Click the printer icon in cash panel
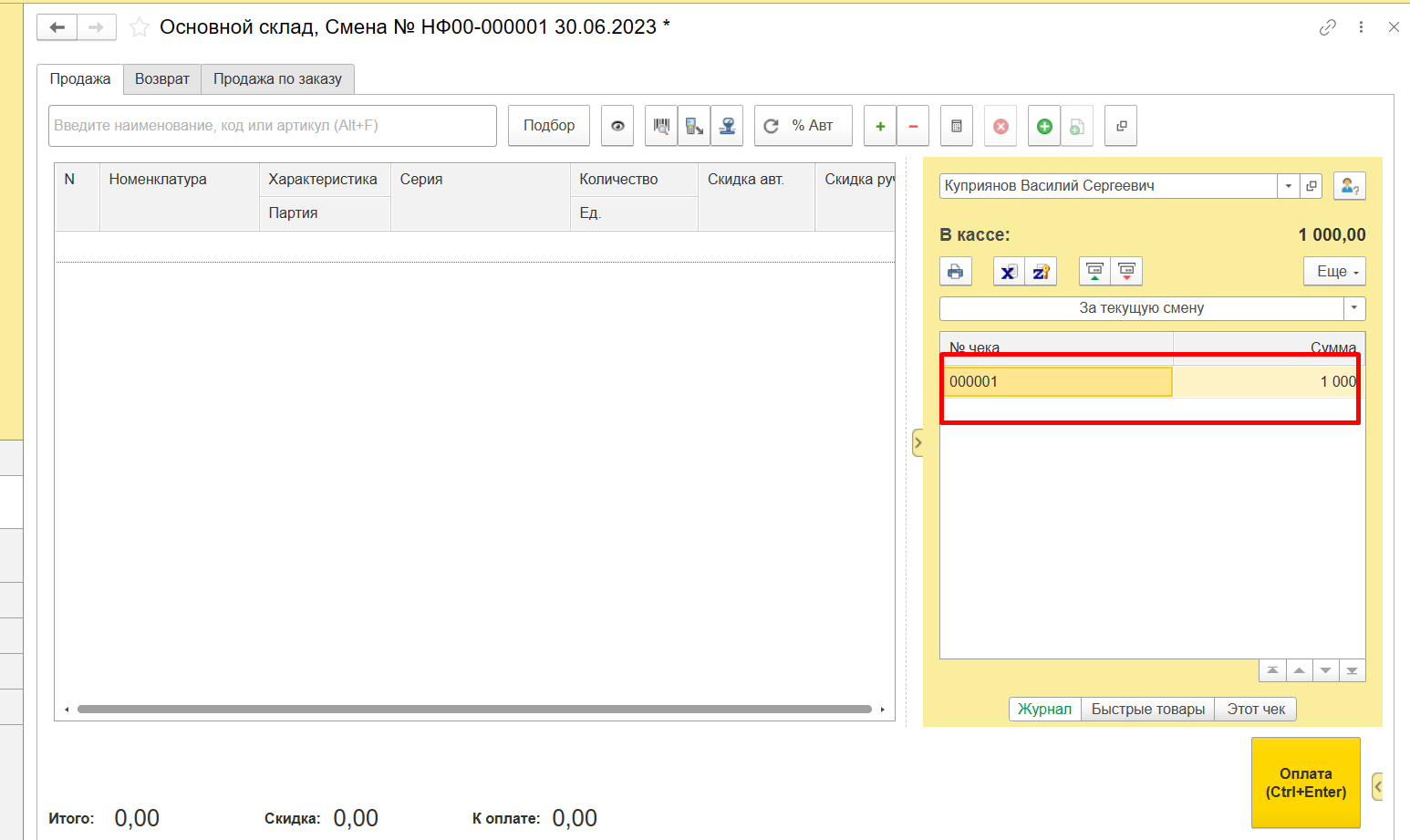This screenshot has height=840, width=1410. [955, 272]
